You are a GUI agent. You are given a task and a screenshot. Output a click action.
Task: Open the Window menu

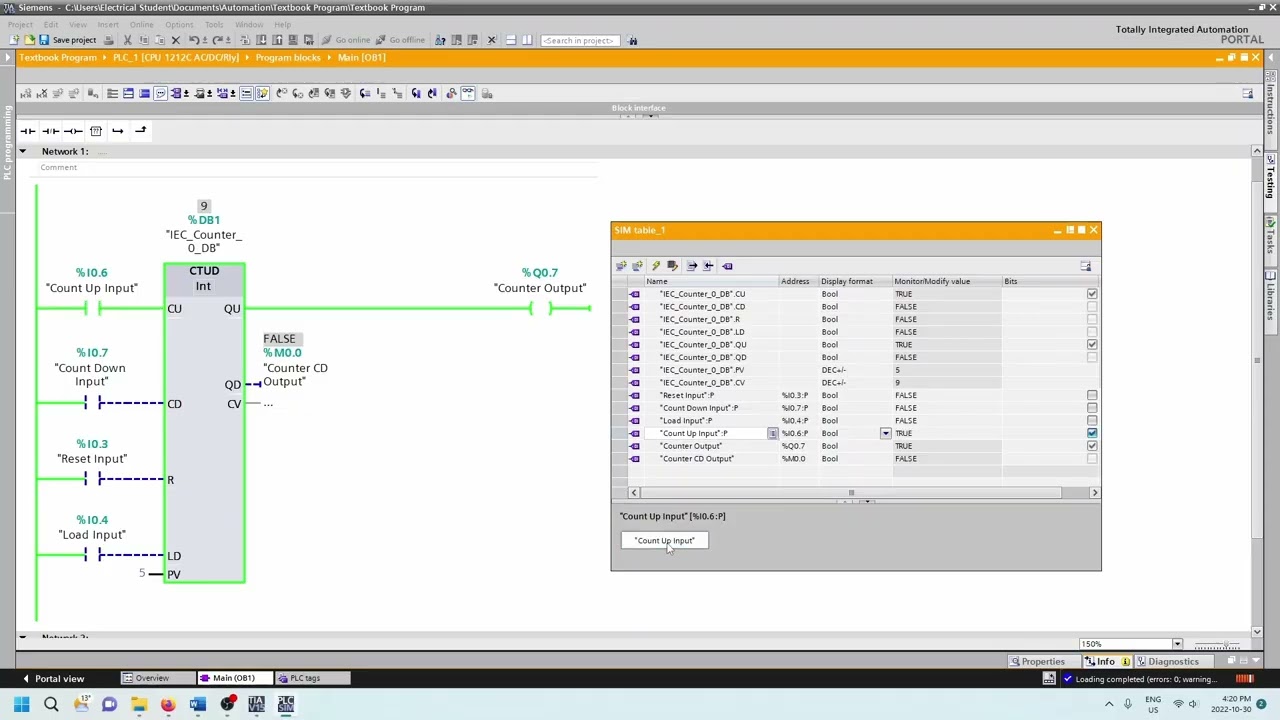(x=248, y=24)
